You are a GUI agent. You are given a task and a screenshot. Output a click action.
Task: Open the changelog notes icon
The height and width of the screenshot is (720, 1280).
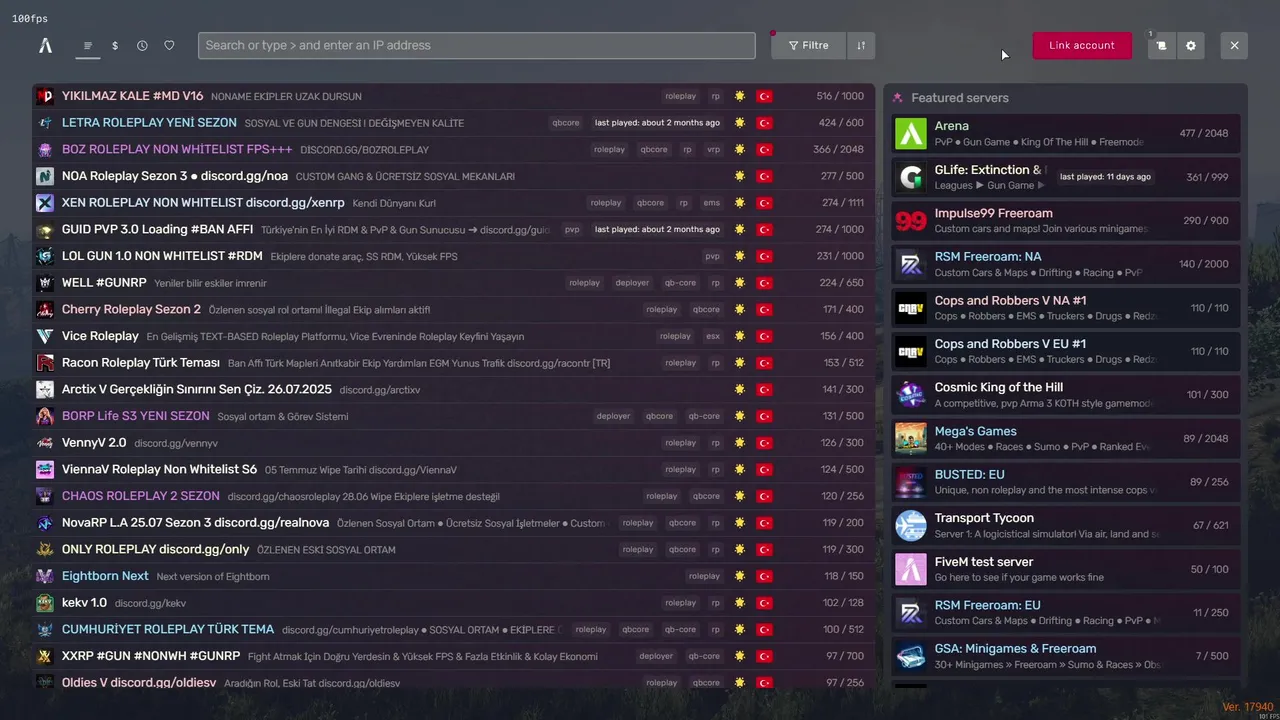pos(1161,45)
